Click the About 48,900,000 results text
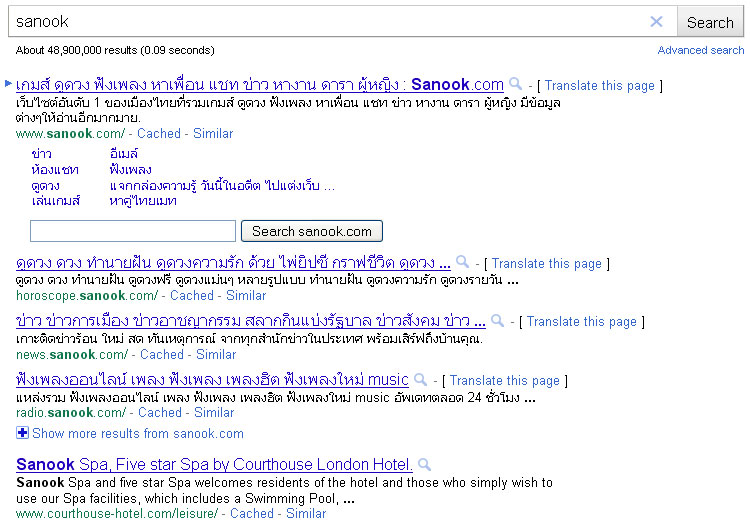The height and width of the screenshot is (529, 750). click(x=115, y=50)
